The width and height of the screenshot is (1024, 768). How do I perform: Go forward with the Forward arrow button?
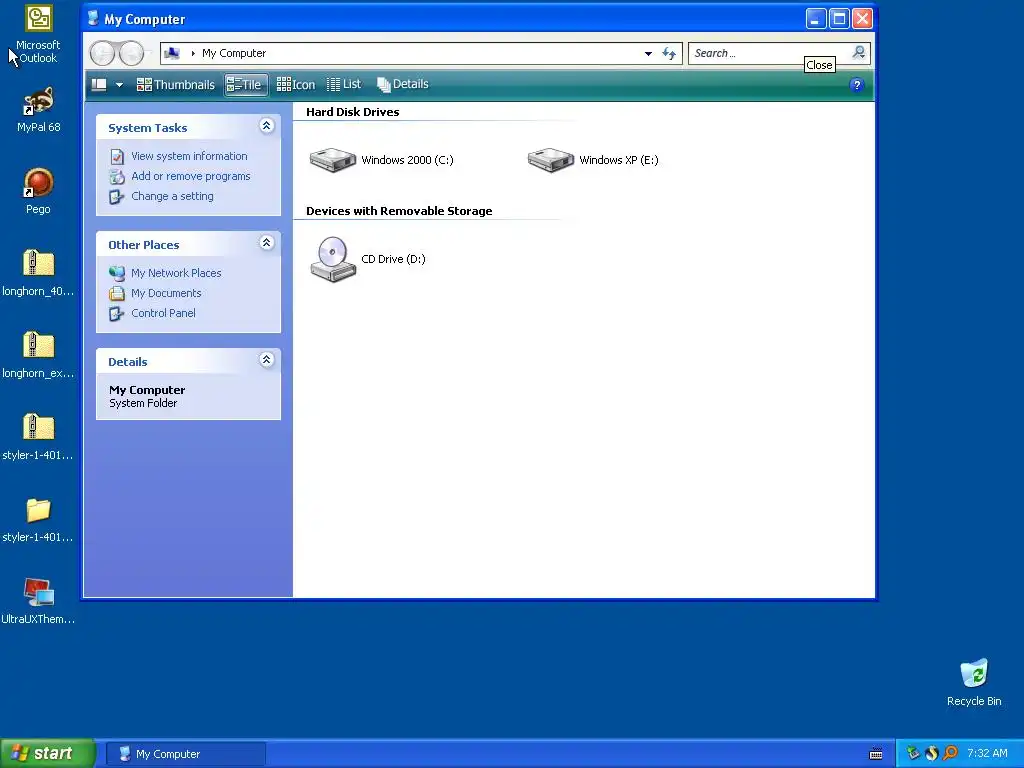click(131, 54)
